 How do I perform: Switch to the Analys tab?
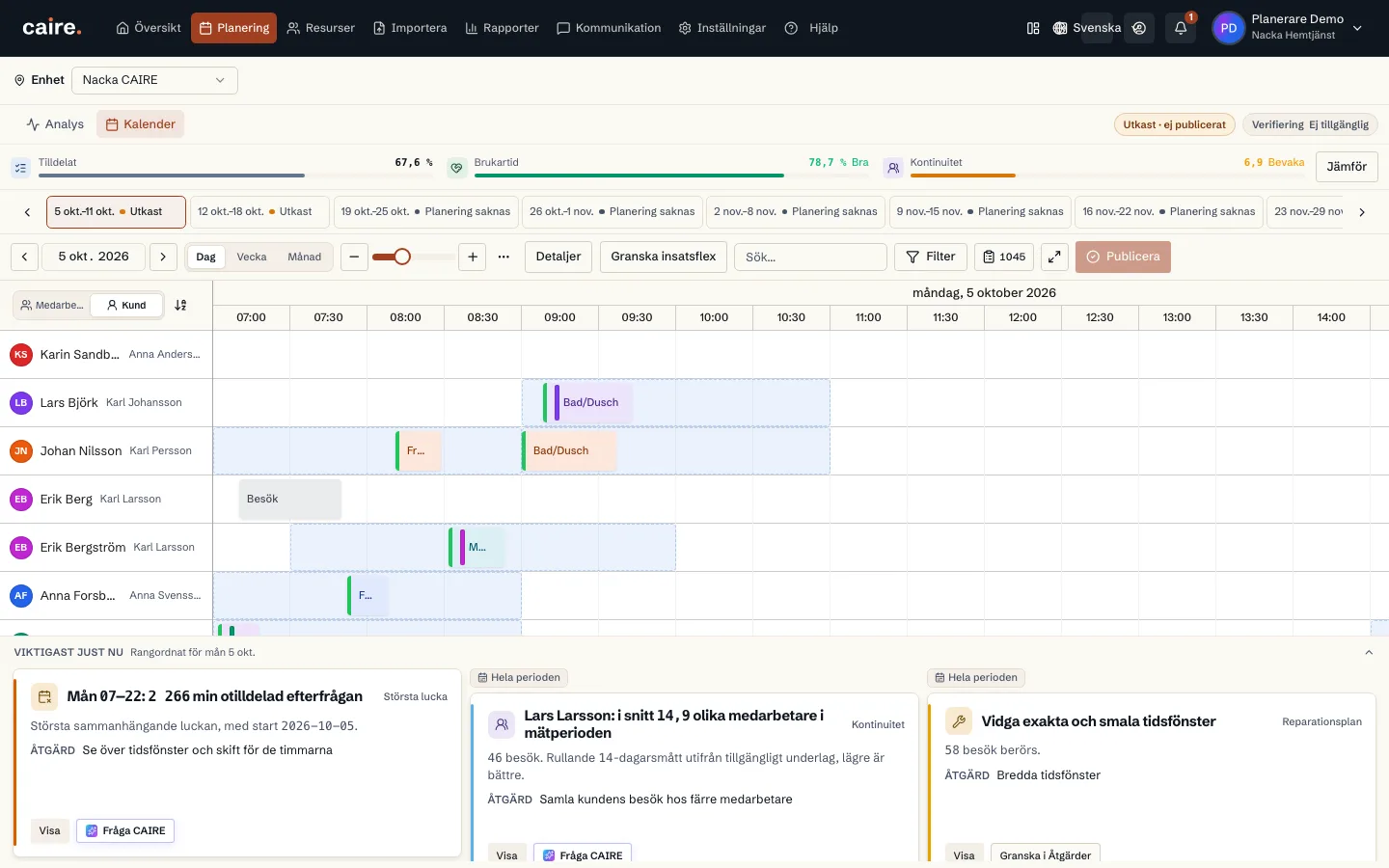55,124
